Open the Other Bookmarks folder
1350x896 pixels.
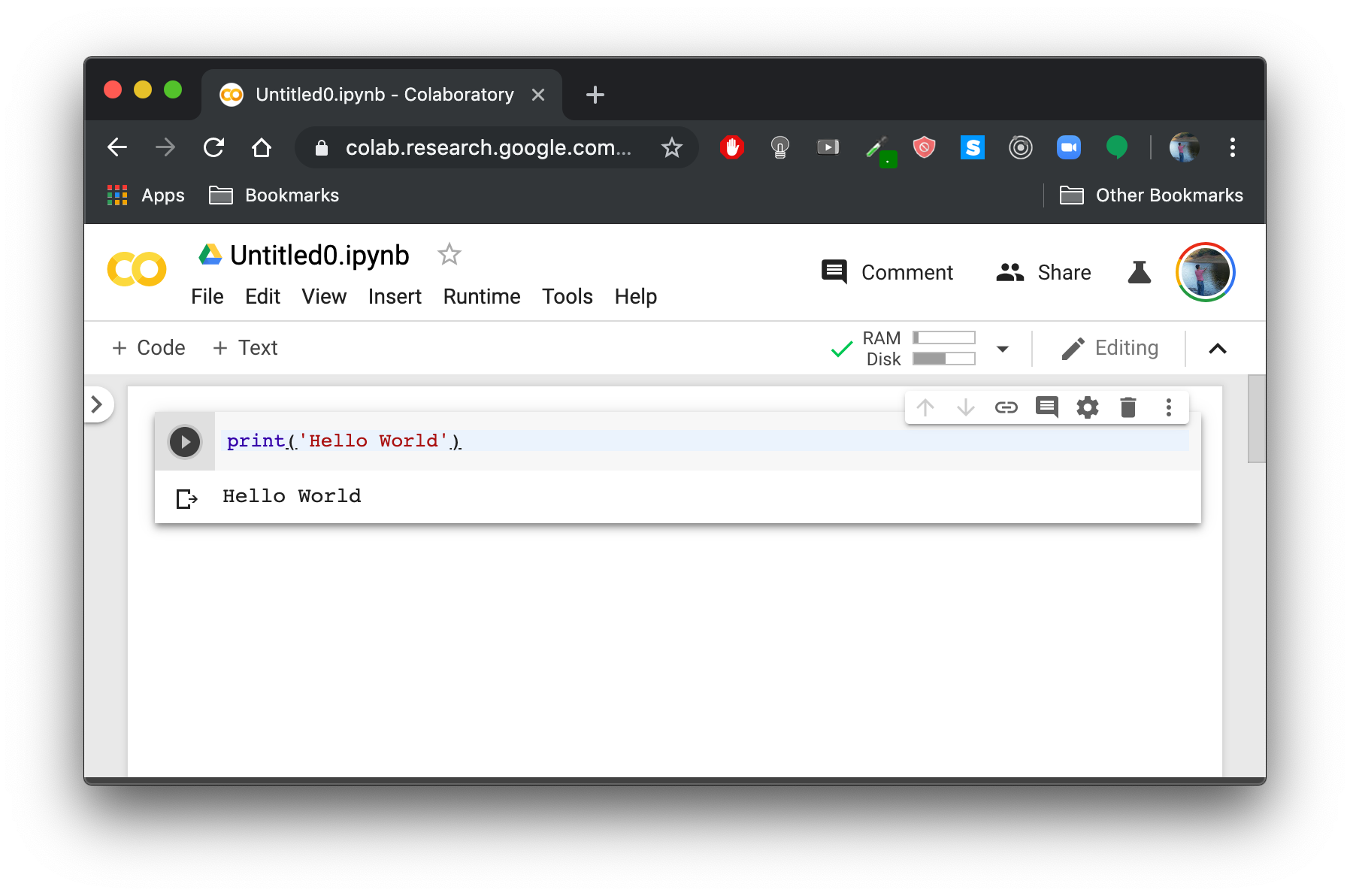coord(1151,195)
